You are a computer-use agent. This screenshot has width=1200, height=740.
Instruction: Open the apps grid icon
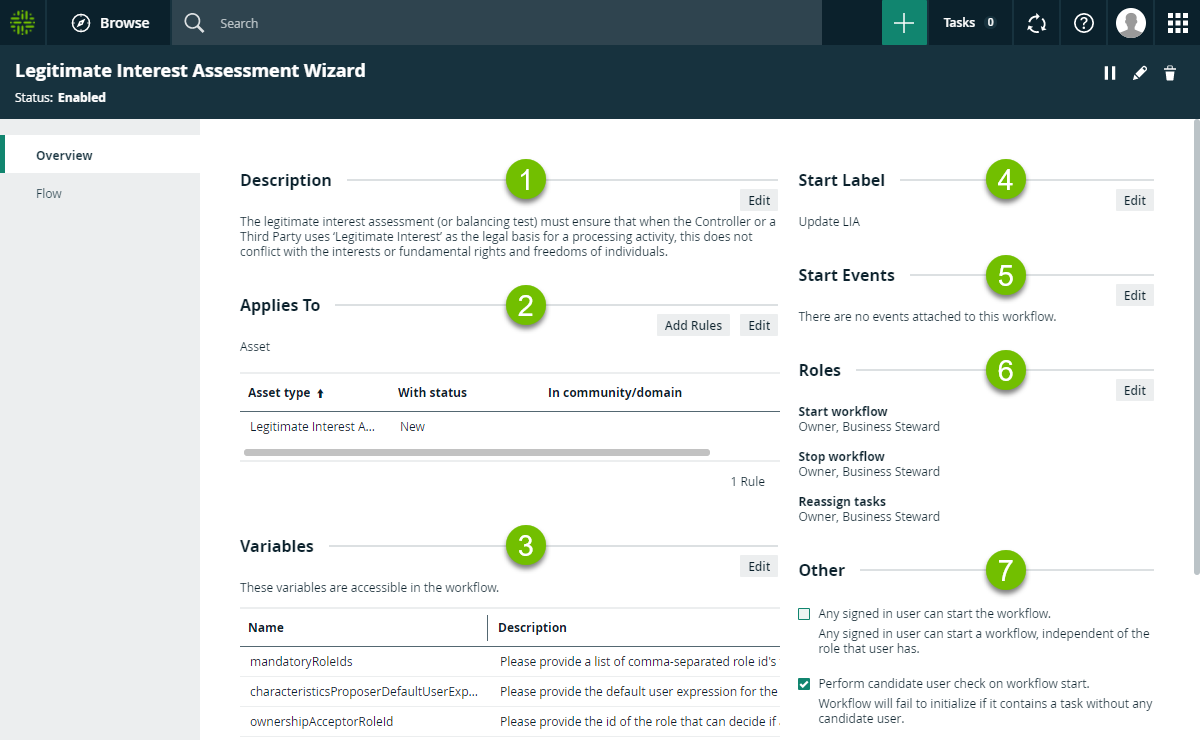click(x=1177, y=22)
